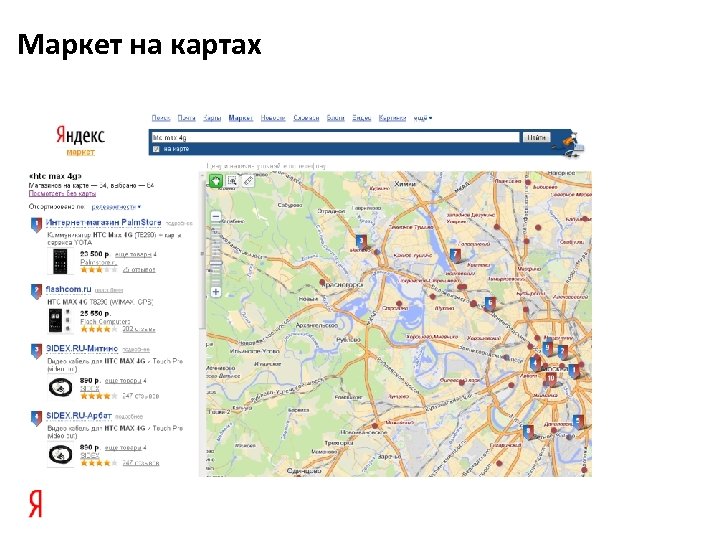The image size is (720, 540).
Task: Click "еще товары" link under PalmStore
Action: click(x=135, y=254)
